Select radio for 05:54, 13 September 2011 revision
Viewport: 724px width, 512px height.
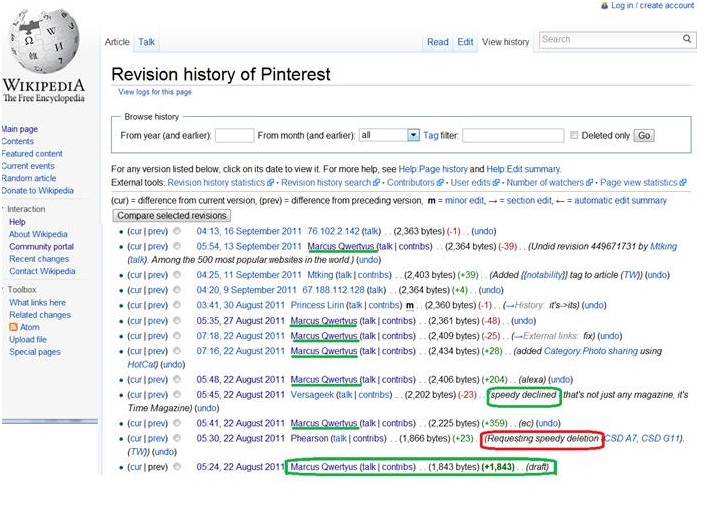click(x=177, y=246)
